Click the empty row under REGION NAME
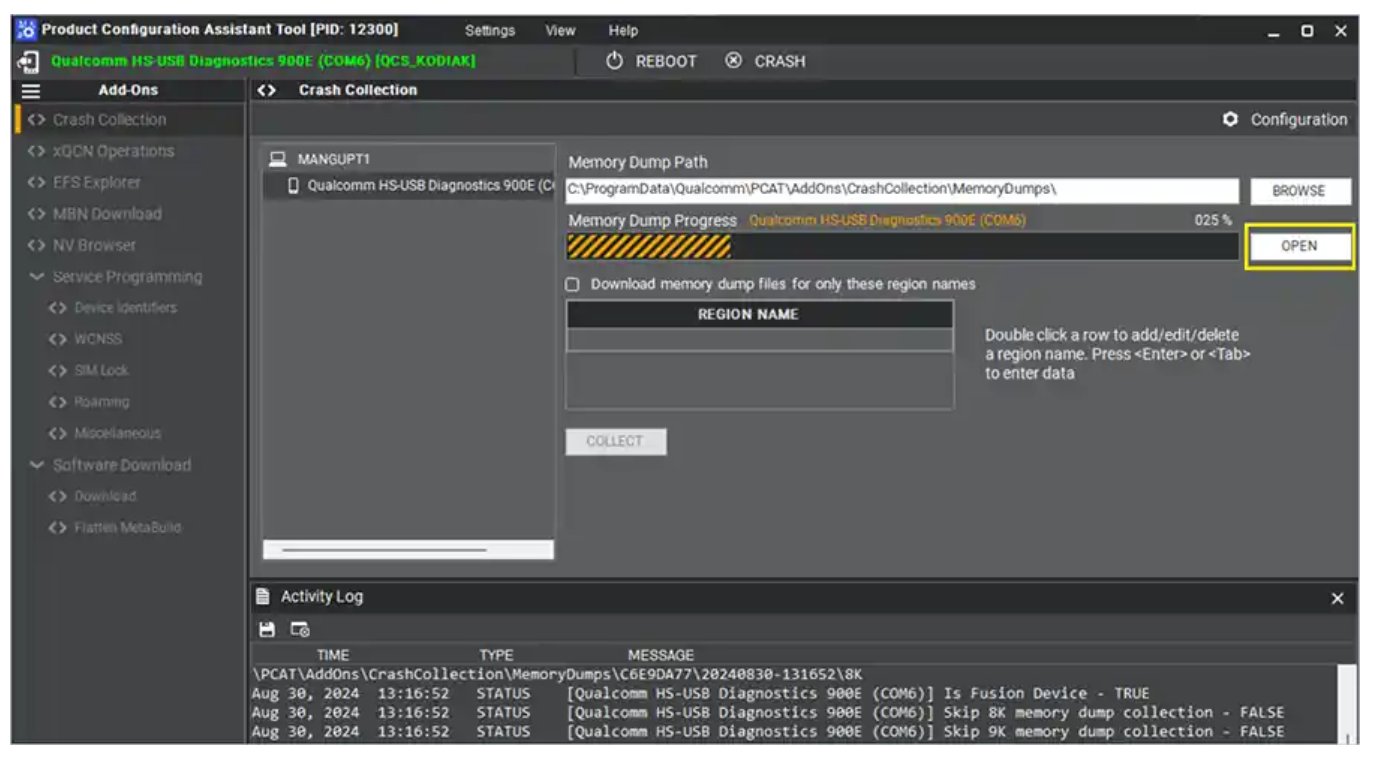 760,340
